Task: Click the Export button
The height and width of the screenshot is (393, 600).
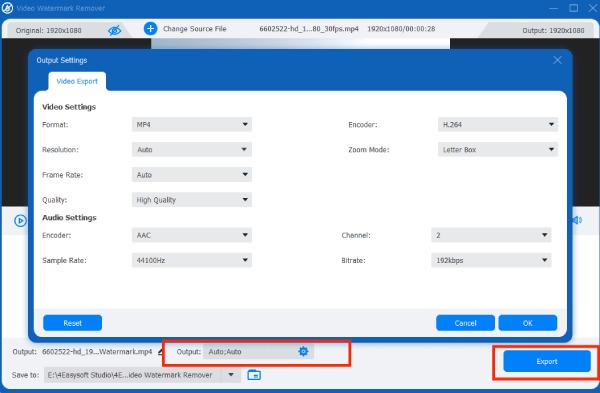Action: pos(547,361)
